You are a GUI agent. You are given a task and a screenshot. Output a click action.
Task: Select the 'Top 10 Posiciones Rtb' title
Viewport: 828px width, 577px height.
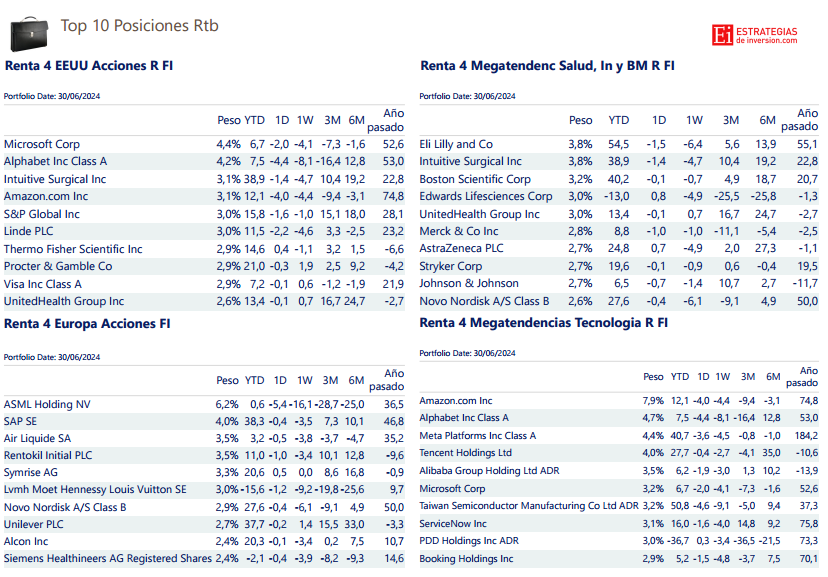[x=139, y=26]
